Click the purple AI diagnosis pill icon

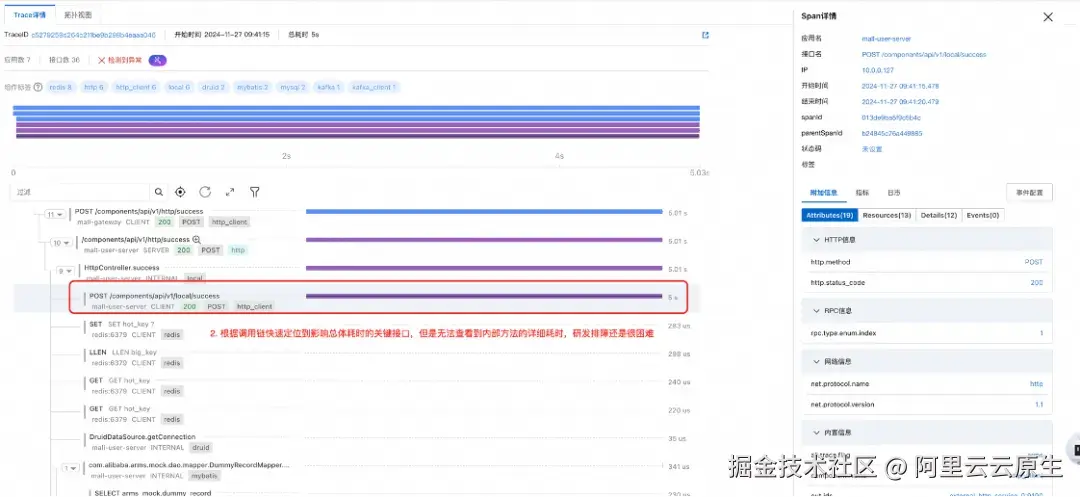pyautogui.click(x=158, y=61)
